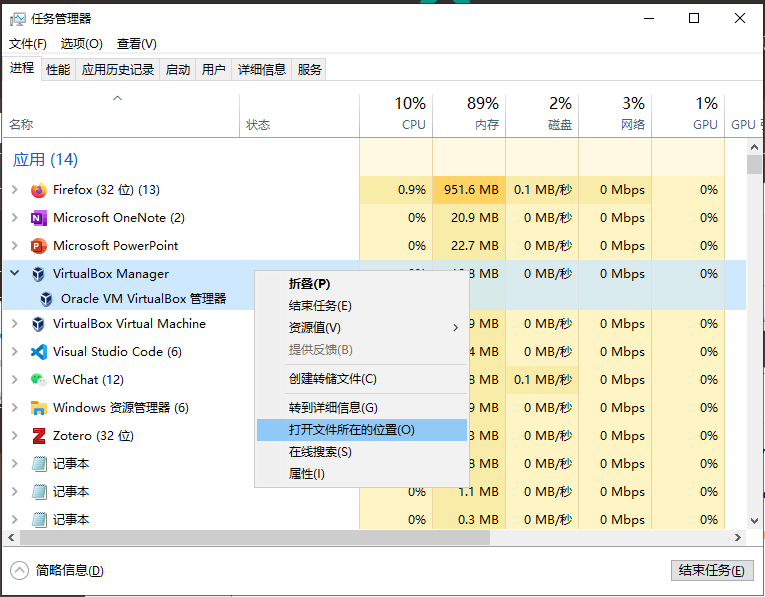This screenshot has height=597, width=765.
Task: Click the horizontal scrollbar thumb
Action: pyautogui.click(x=255, y=537)
